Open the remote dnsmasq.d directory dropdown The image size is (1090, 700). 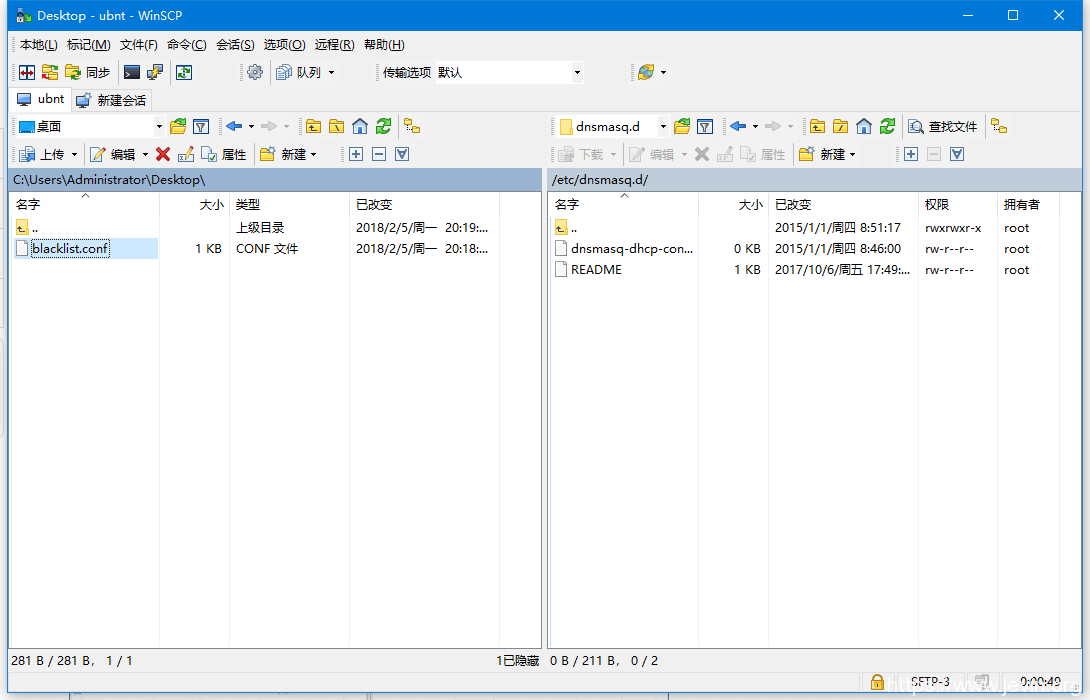click(663, 127)
